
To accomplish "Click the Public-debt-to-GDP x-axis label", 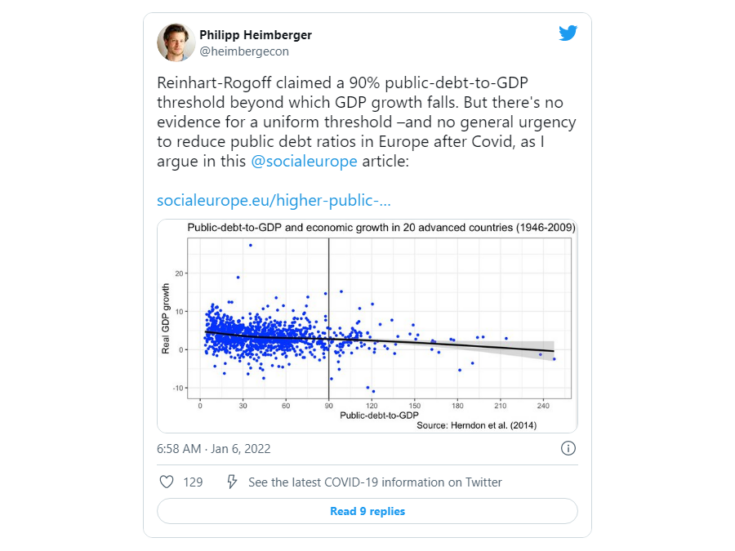I will (x=379, y=414).
